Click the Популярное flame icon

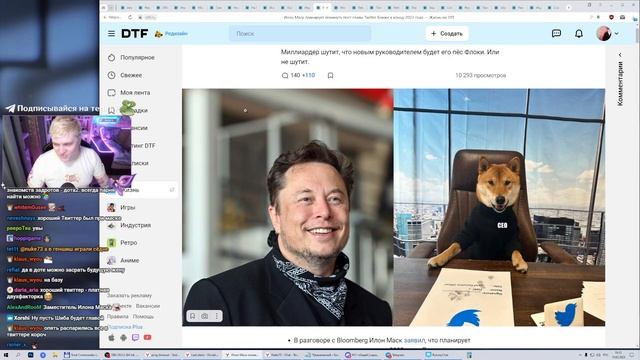(111, 58)
